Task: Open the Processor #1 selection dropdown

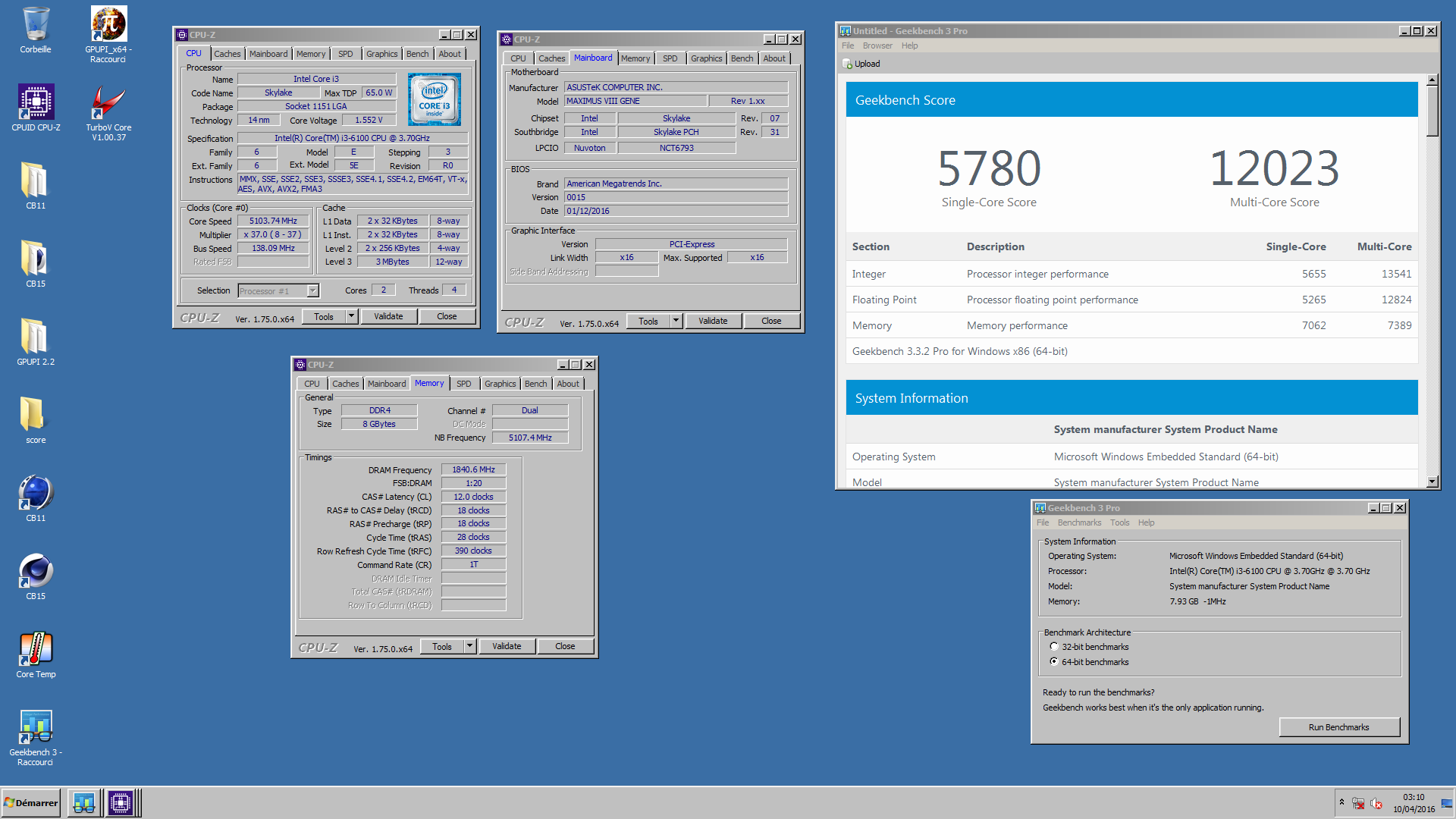Action: [x=312, y=291]
